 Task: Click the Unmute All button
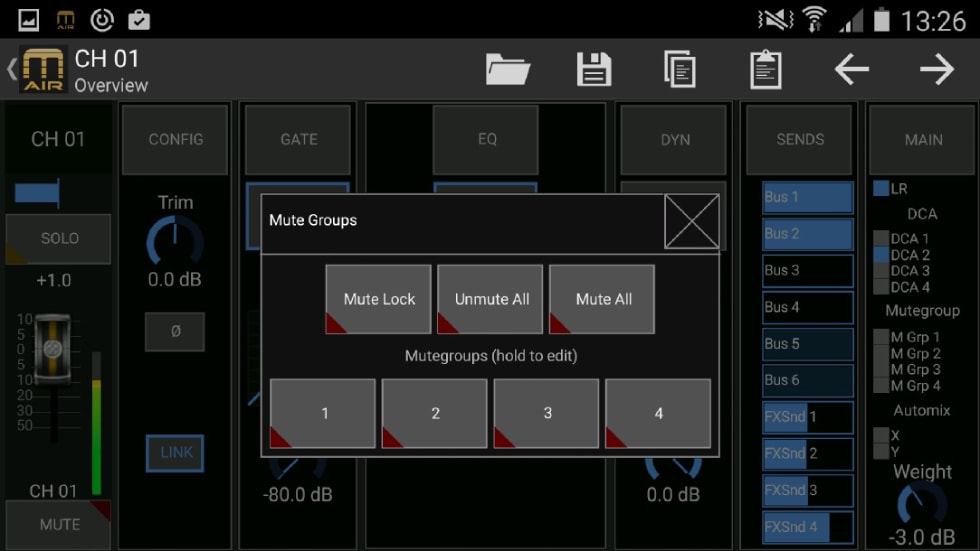pos(491,299)
